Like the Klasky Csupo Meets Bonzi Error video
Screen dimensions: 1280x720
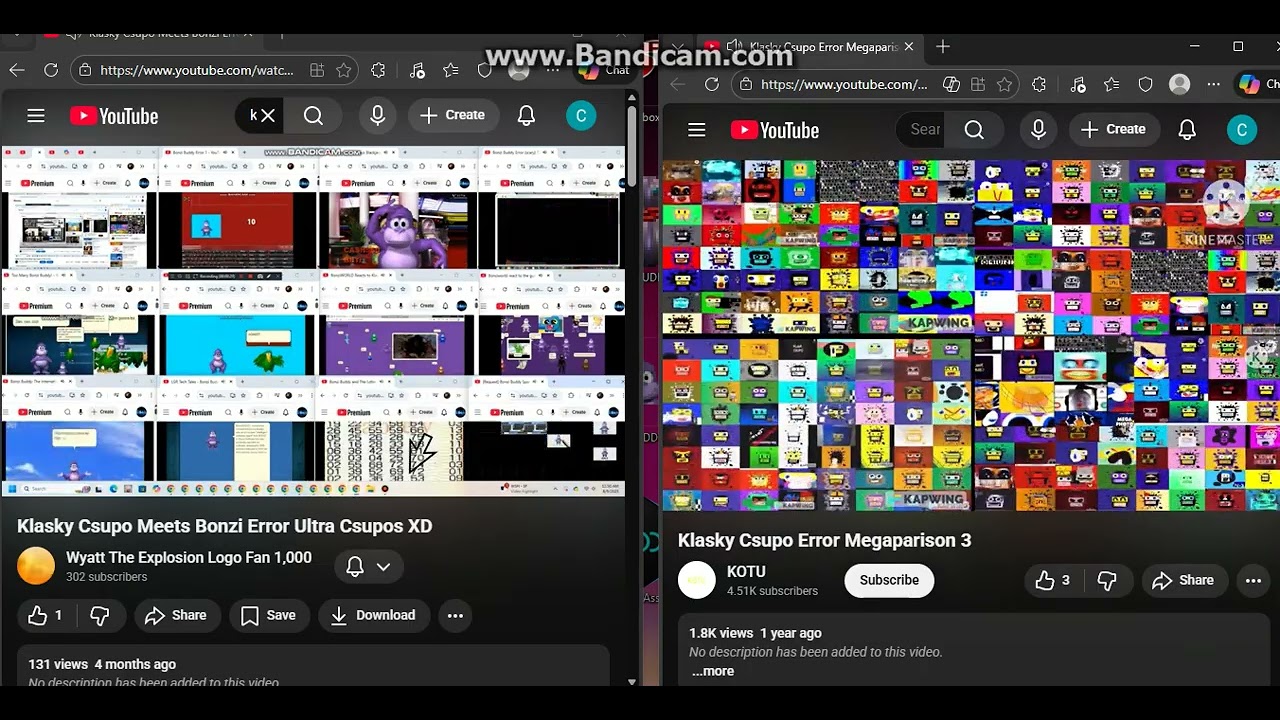pyautogui.click(x=46, y=616)
